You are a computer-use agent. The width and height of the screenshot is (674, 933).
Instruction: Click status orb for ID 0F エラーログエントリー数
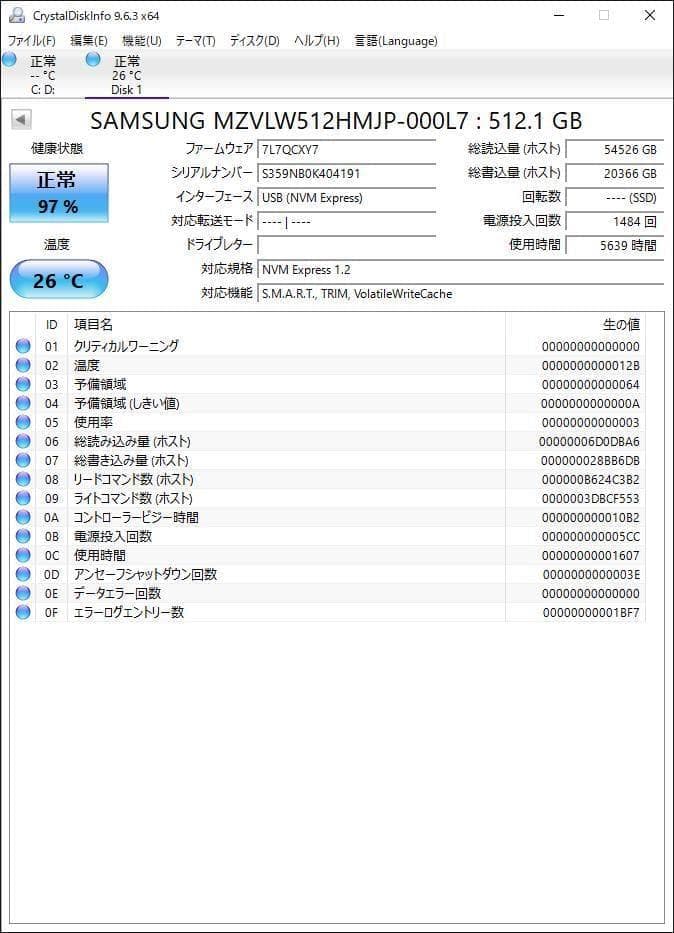23,612
